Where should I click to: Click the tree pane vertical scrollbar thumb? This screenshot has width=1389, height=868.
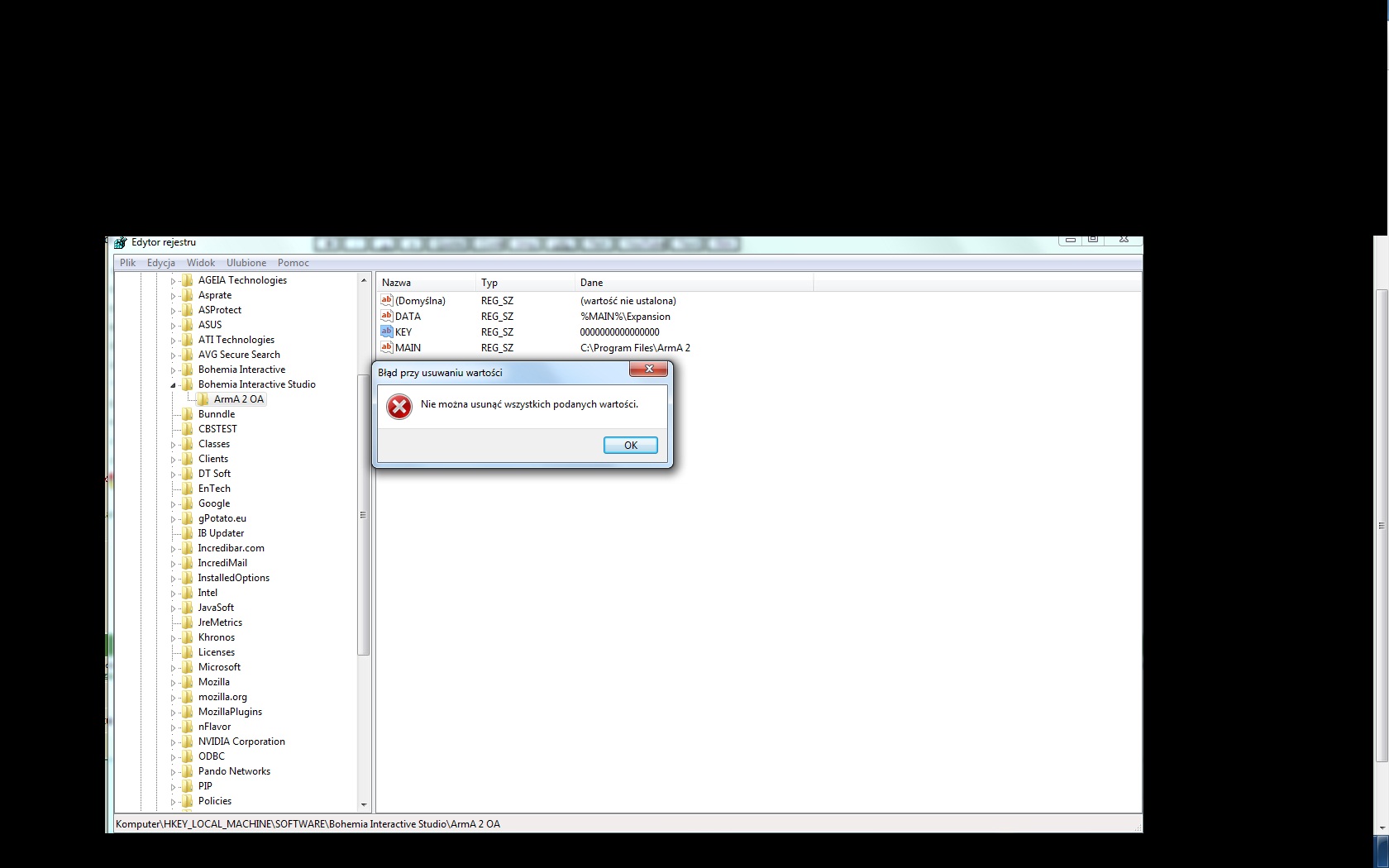tap(363, 514)
